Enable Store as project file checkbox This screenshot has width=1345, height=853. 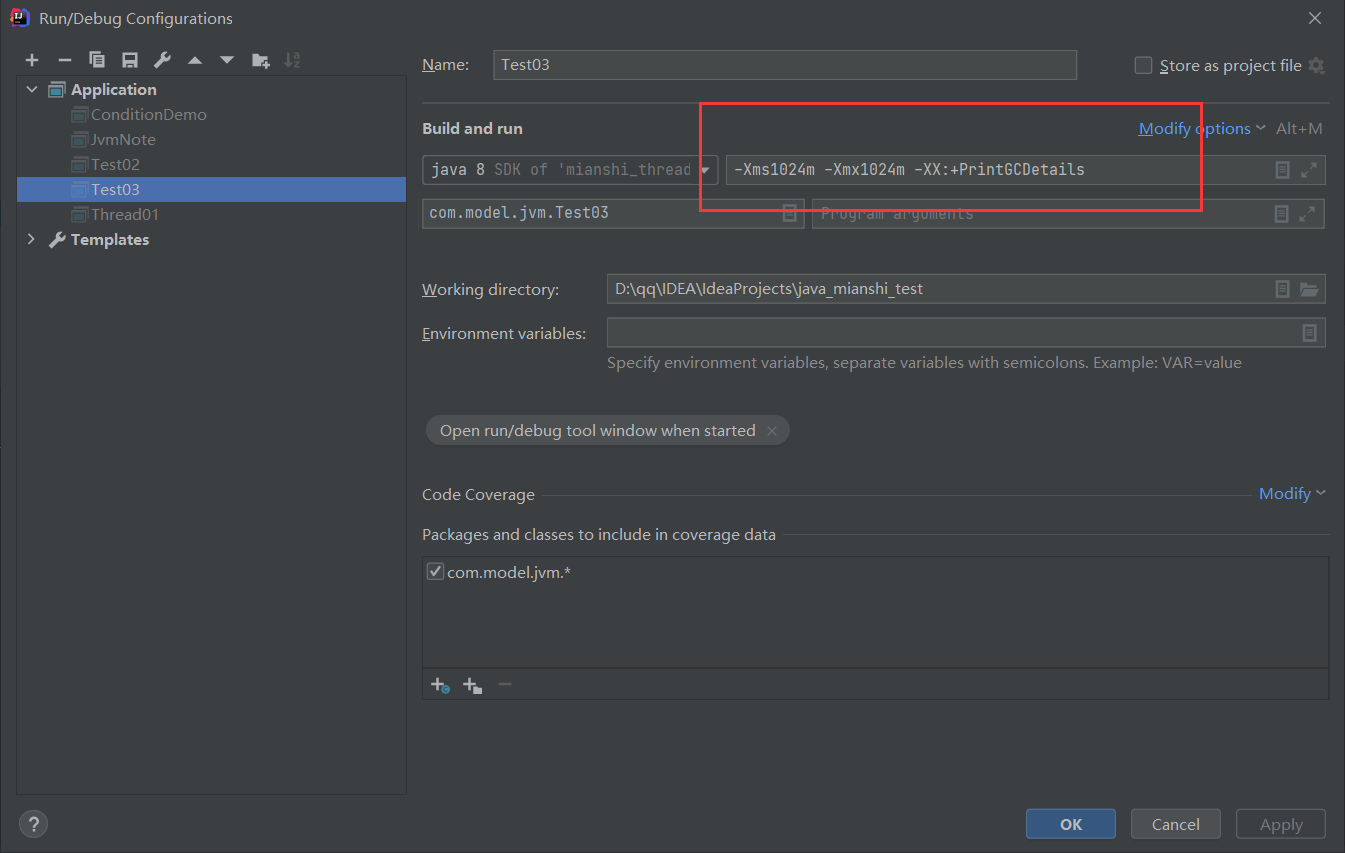[1143, 66]
